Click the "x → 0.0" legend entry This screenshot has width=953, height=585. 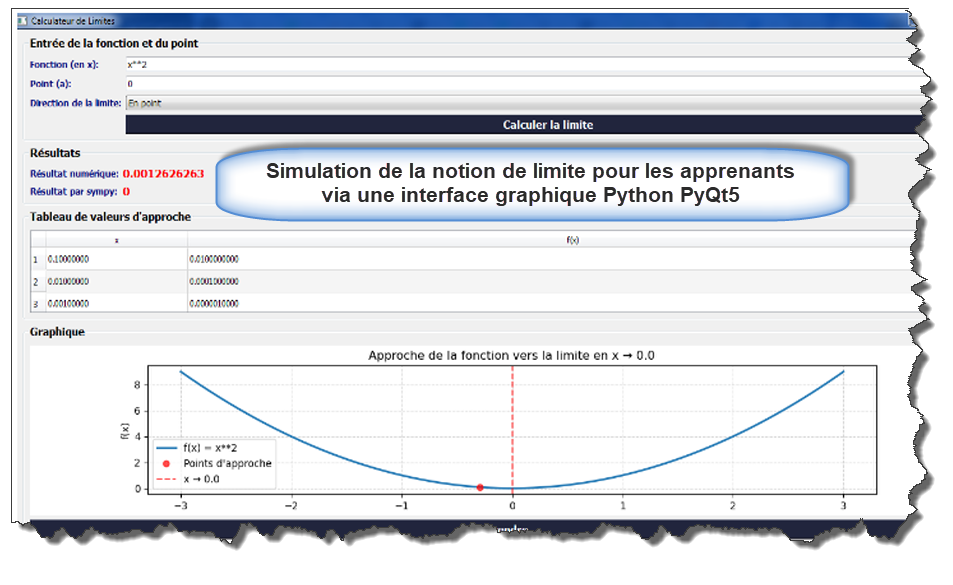(x=203, y=479)
